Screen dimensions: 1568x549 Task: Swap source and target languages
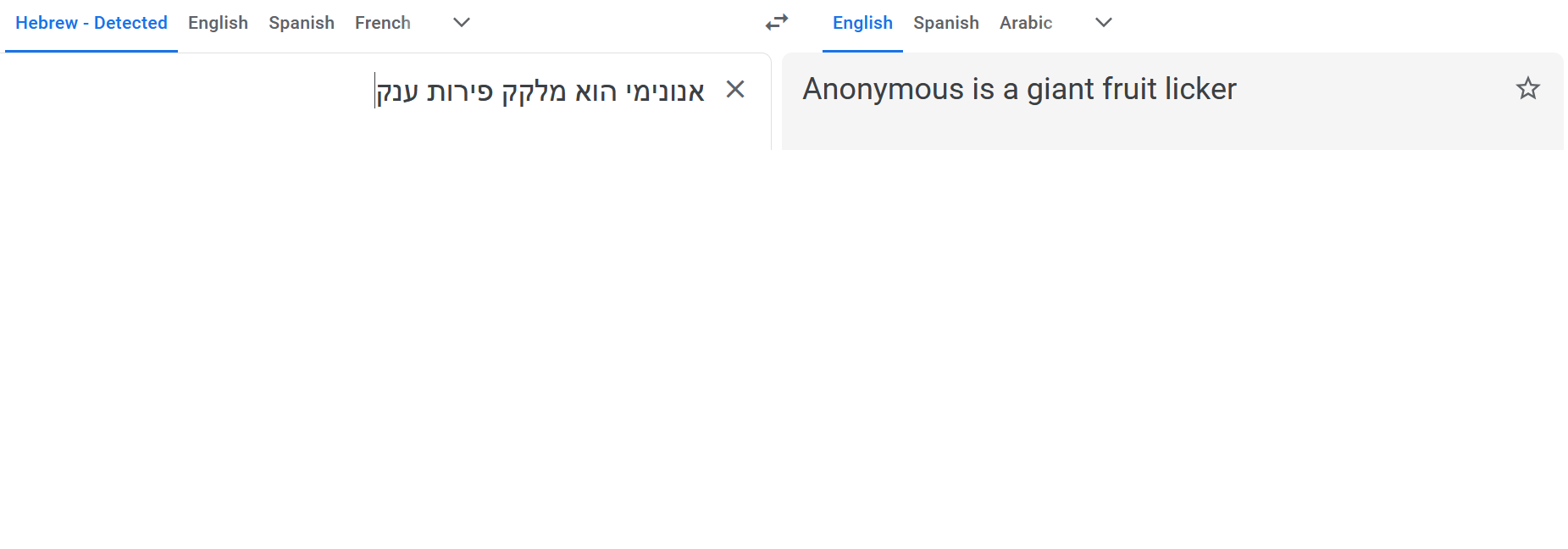coord(776,23)
